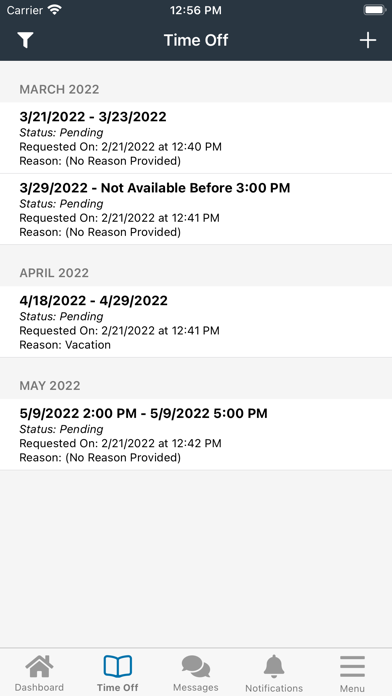
Task: Open 3/29/2022 Not Available Before 3:00 PM request
Action: 196,209
